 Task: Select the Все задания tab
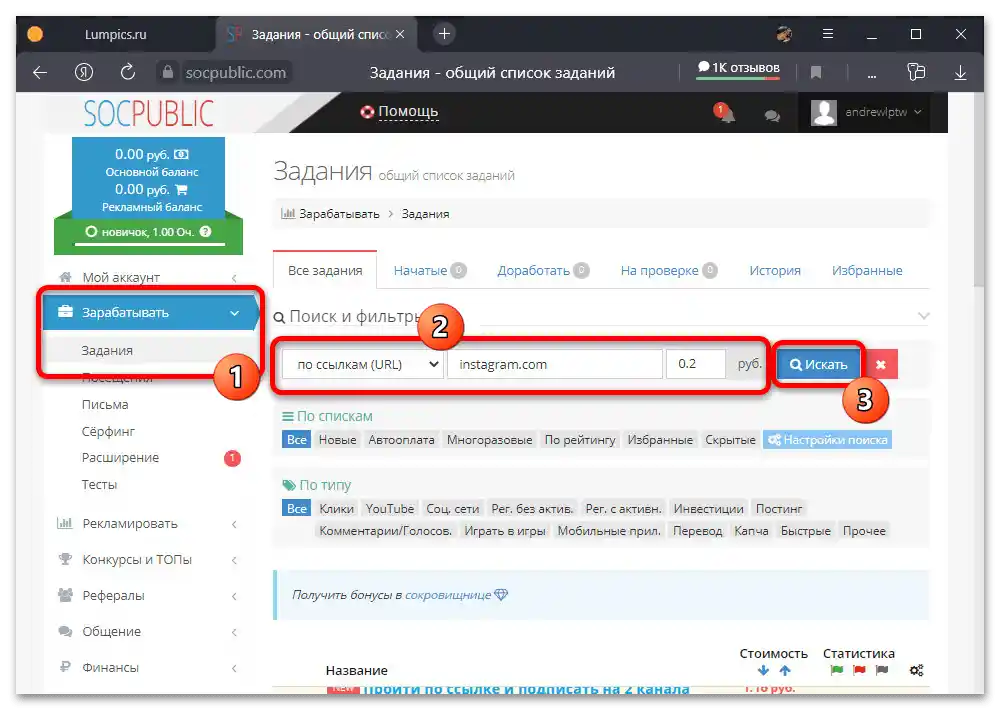click(x=325, y=270)
